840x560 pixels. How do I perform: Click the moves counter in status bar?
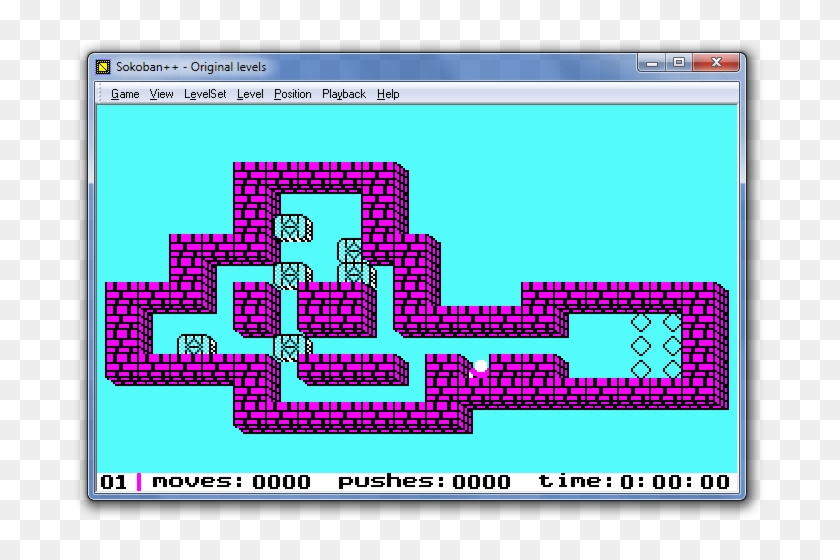click(231, 482)
